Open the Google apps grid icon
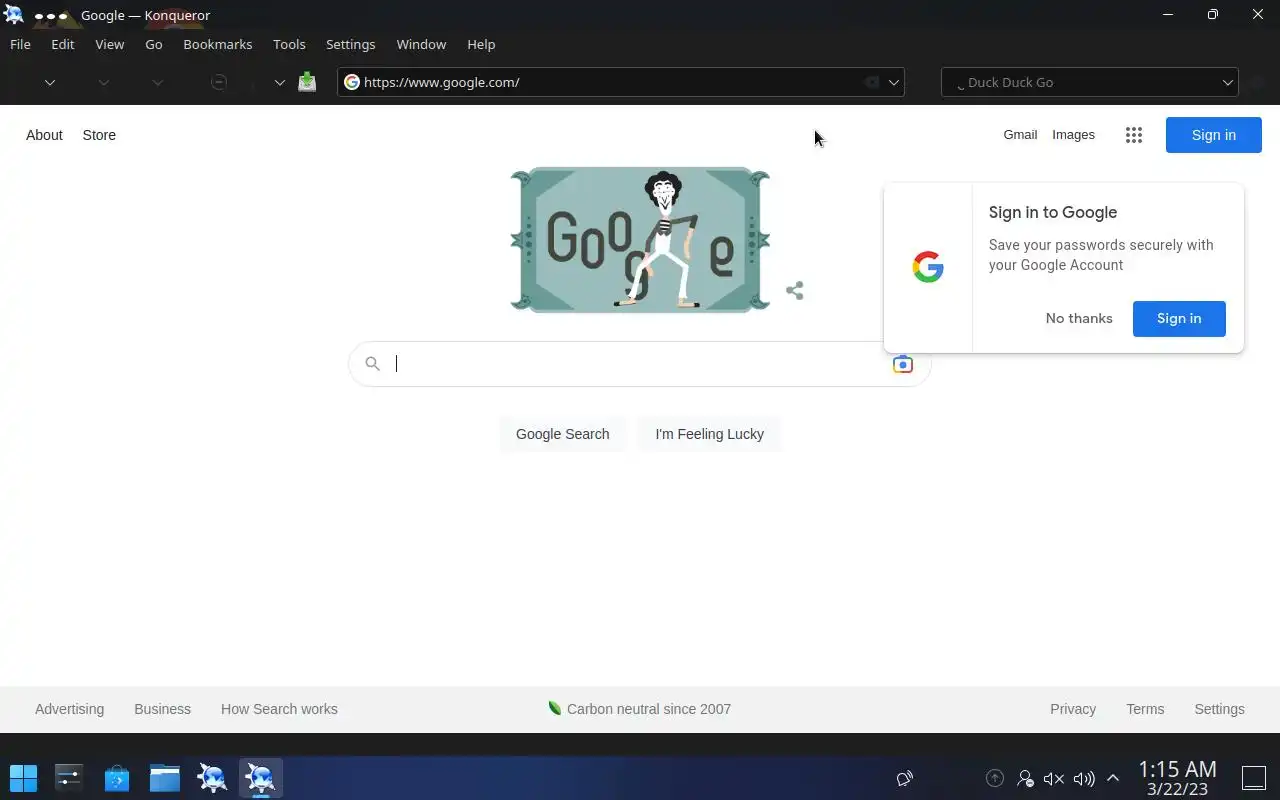The width and height of the screenshot is (1280, 800). click(x=1133, y=135)
